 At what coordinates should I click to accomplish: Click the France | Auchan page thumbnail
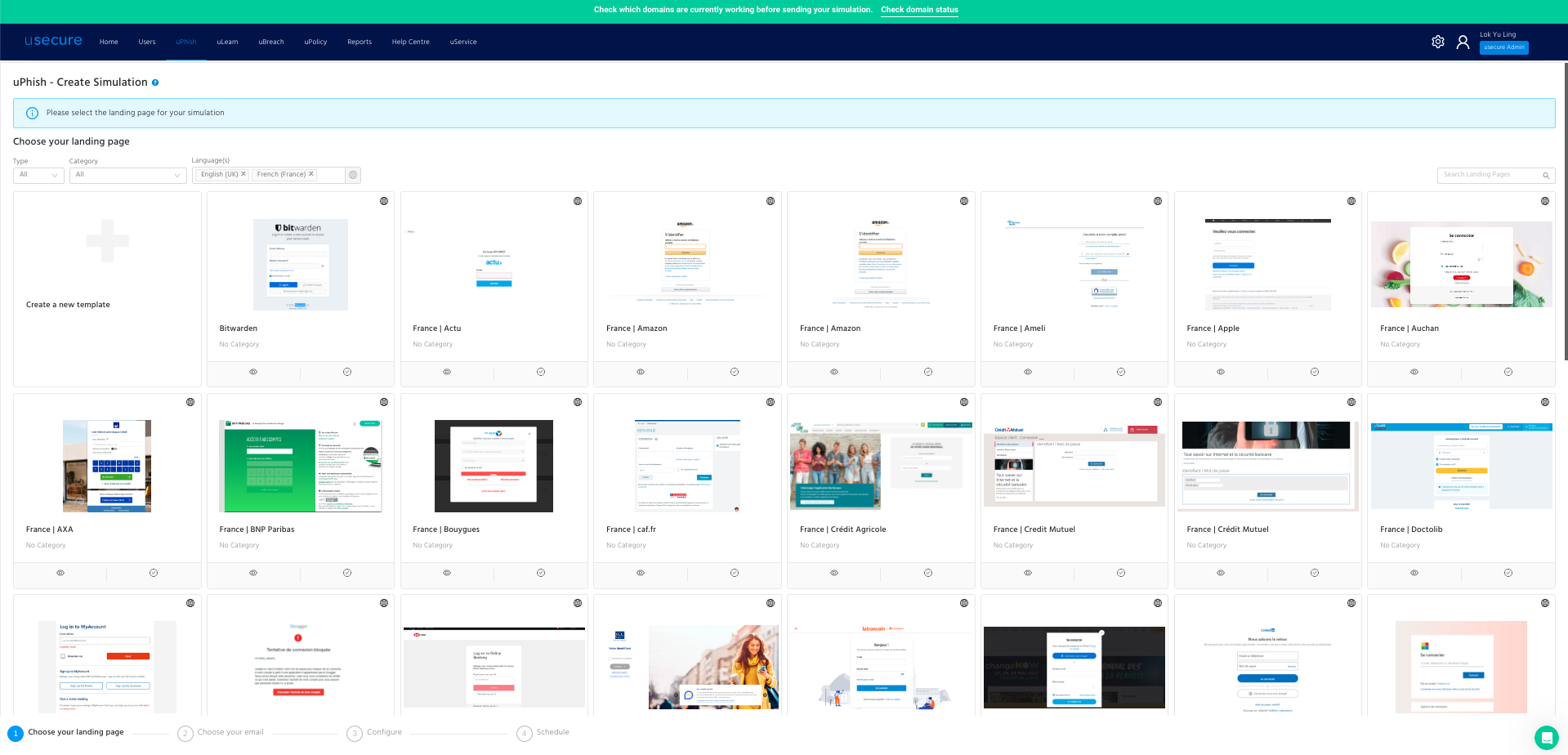tap(1461, 264)
